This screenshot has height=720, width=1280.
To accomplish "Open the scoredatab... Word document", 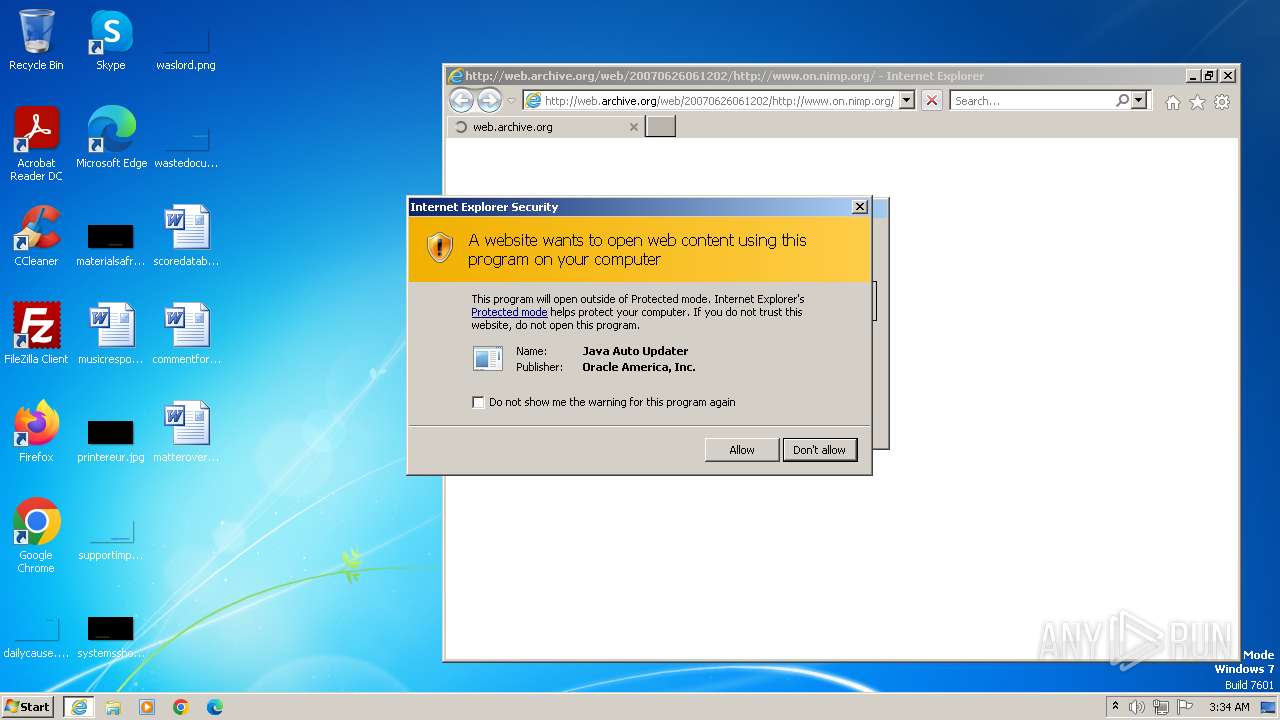I will (185, 236).
